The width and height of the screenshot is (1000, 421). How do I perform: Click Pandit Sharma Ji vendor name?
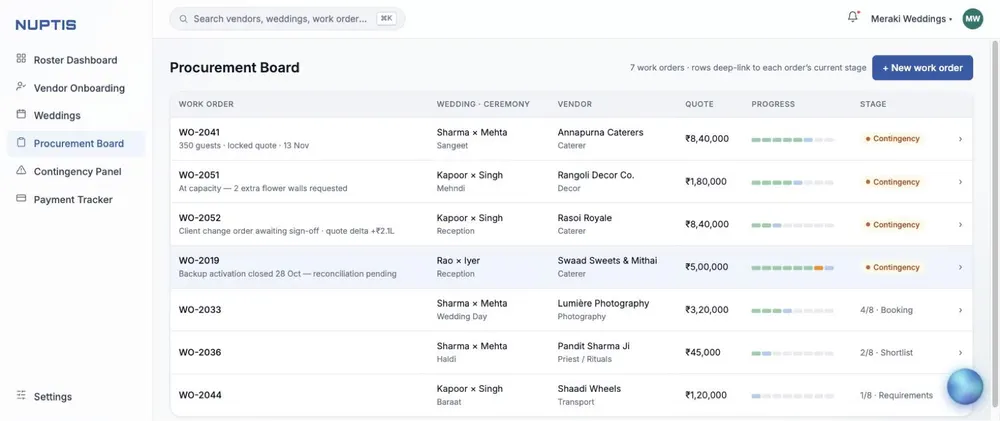[593, 346]
